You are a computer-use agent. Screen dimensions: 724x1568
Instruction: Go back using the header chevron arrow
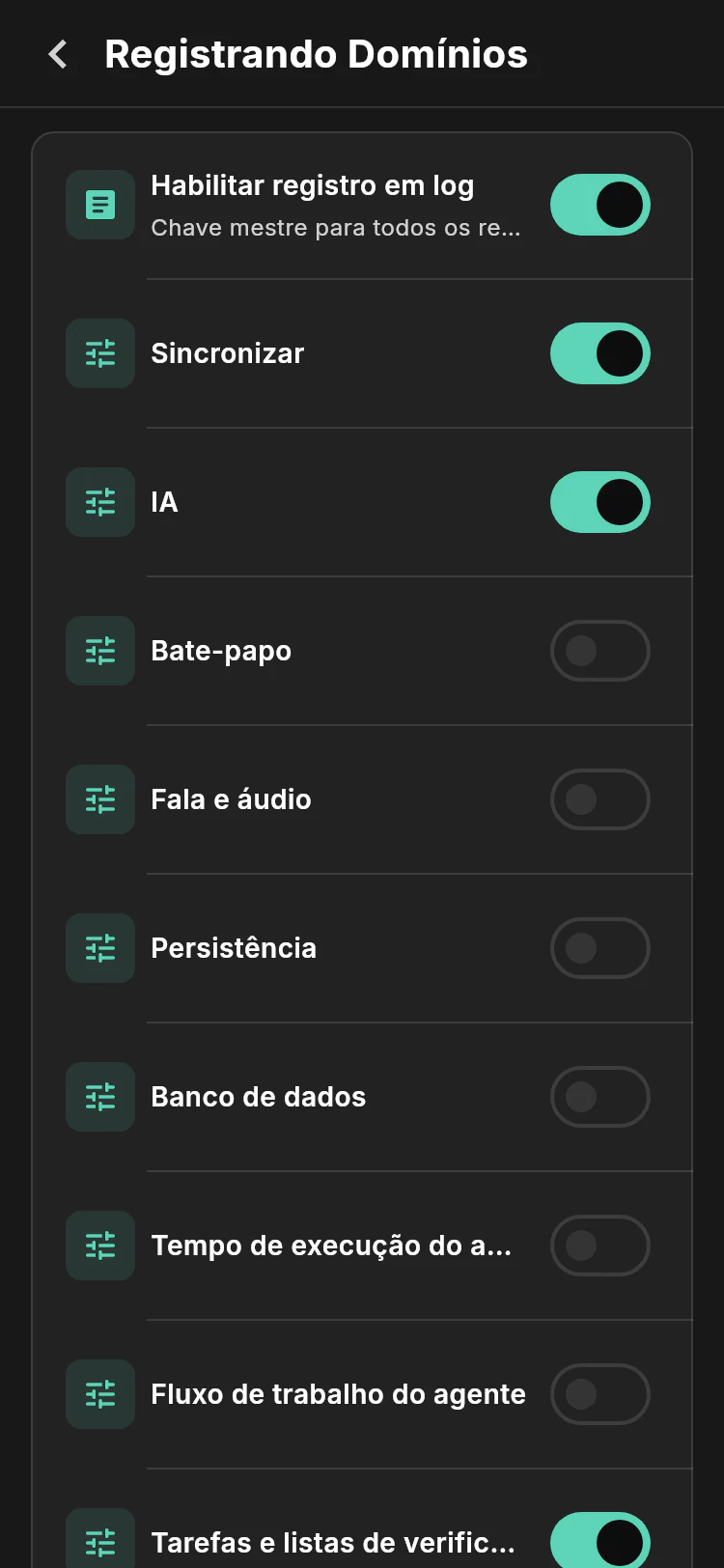tap(58, 54)
